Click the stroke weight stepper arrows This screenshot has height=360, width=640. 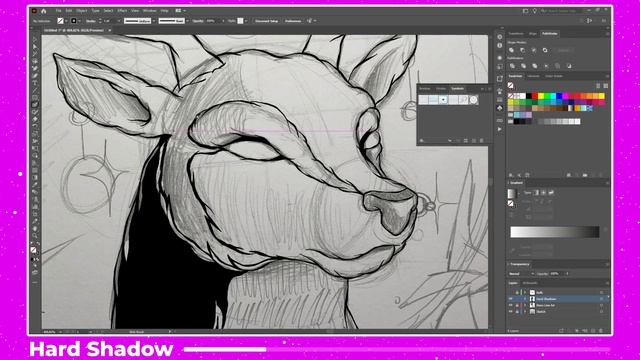point(100,21)
